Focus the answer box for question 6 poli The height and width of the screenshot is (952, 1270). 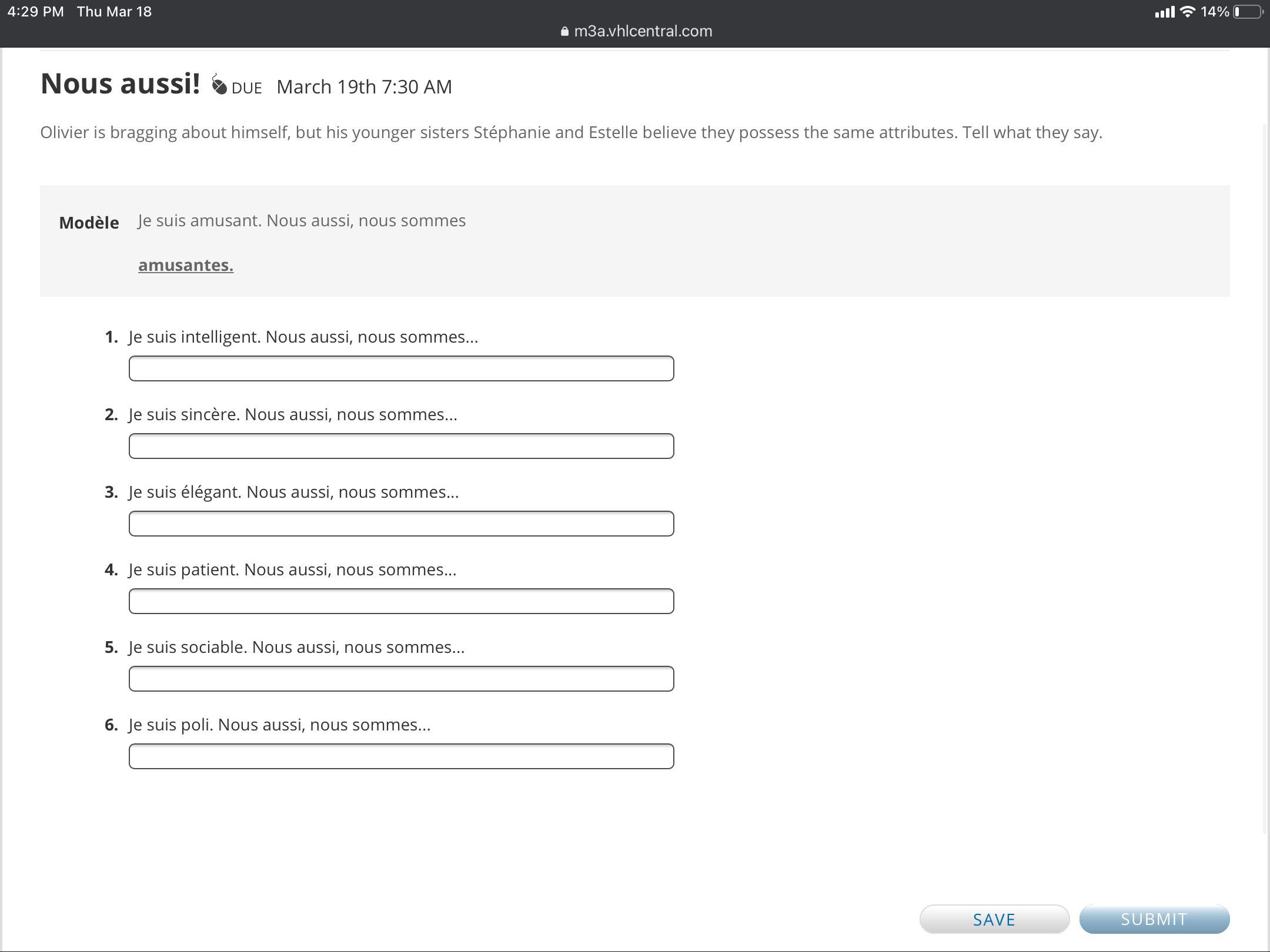[401, 756]
